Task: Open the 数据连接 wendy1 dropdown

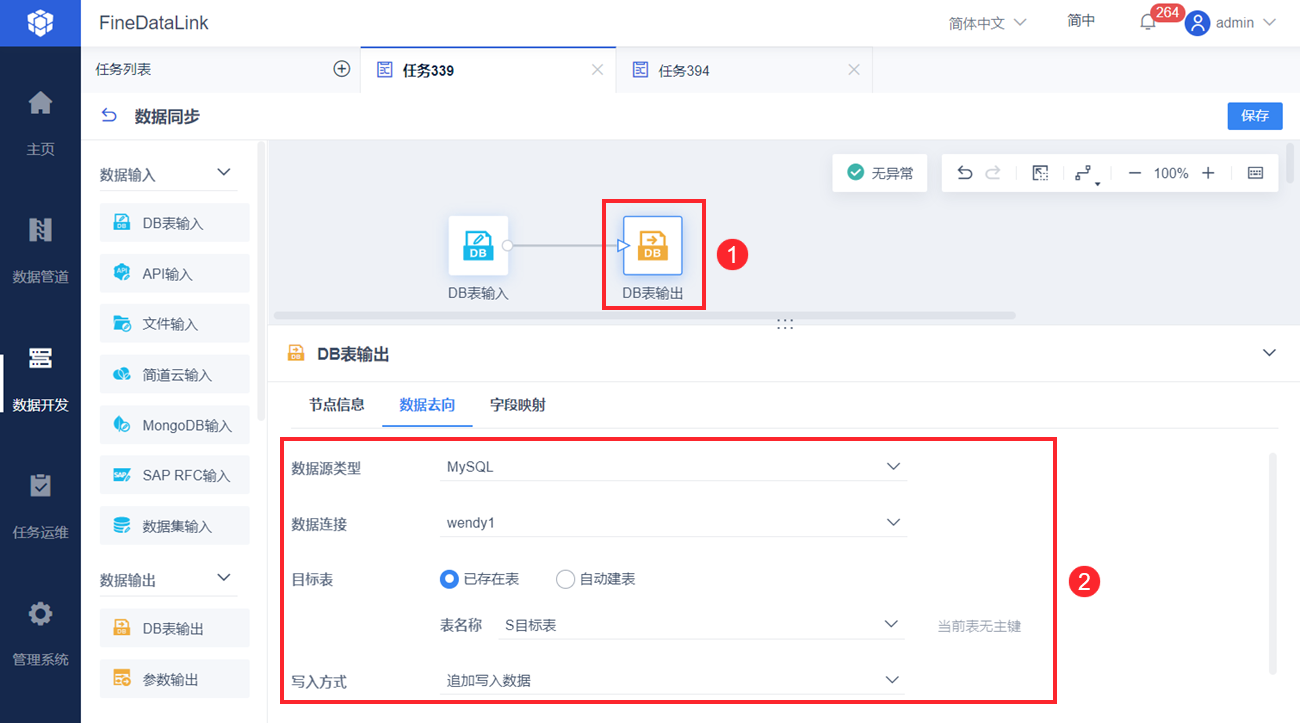Action: (x=673, y=522)
